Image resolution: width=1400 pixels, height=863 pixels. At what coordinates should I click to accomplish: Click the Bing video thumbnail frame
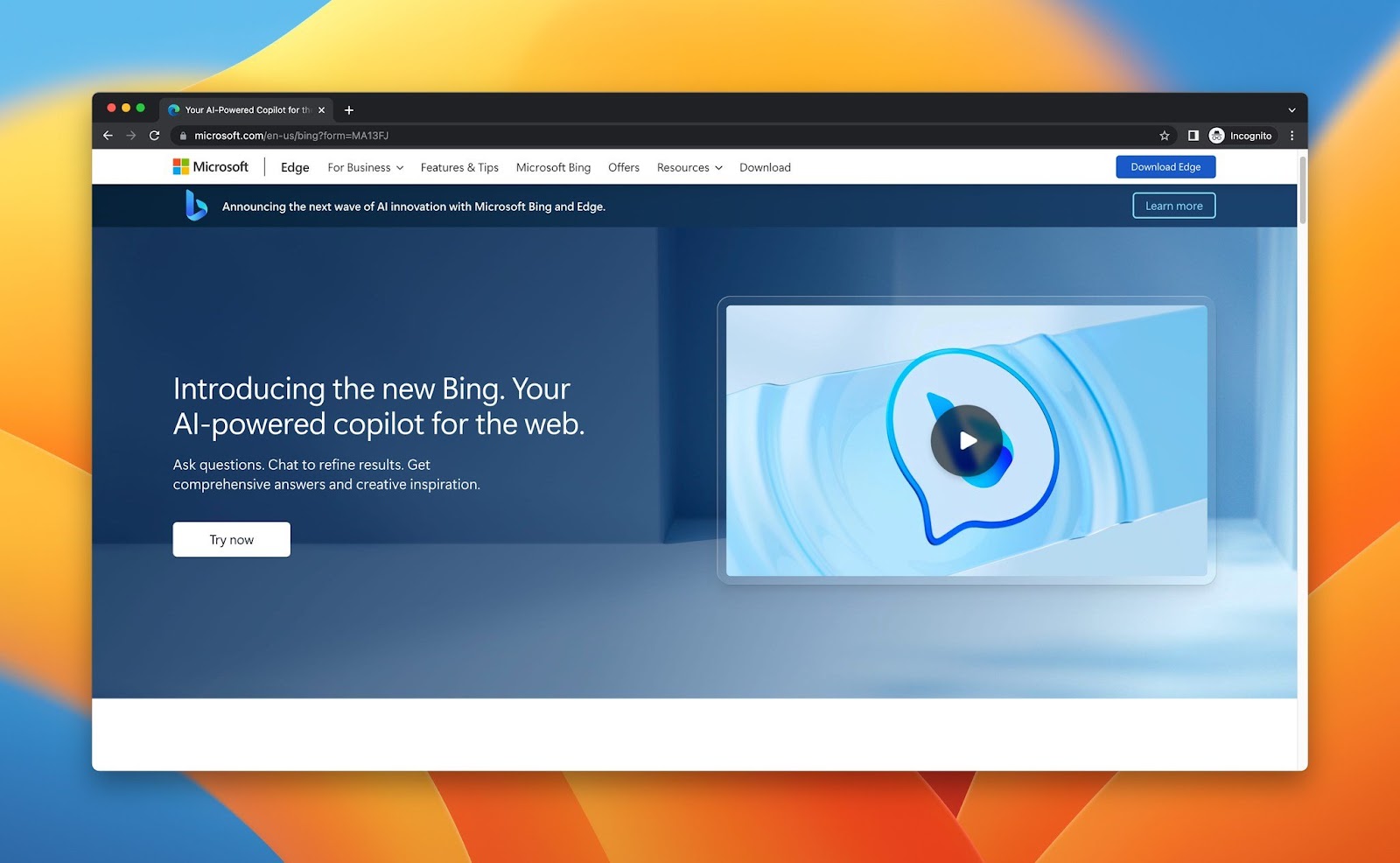pos(966,440)
